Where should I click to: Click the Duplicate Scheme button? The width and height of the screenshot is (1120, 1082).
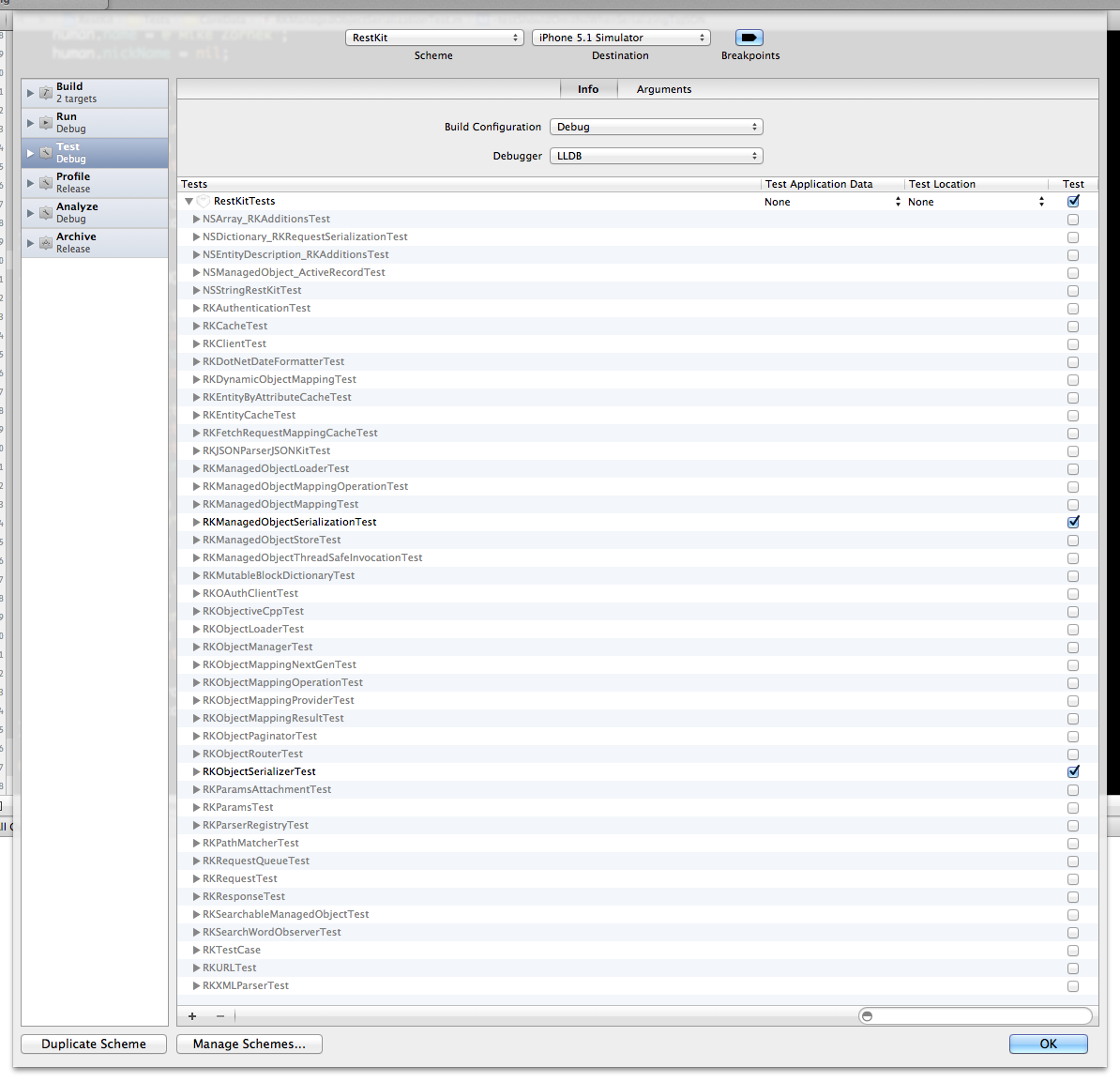pyautogui.click(x=94, y=1044)
